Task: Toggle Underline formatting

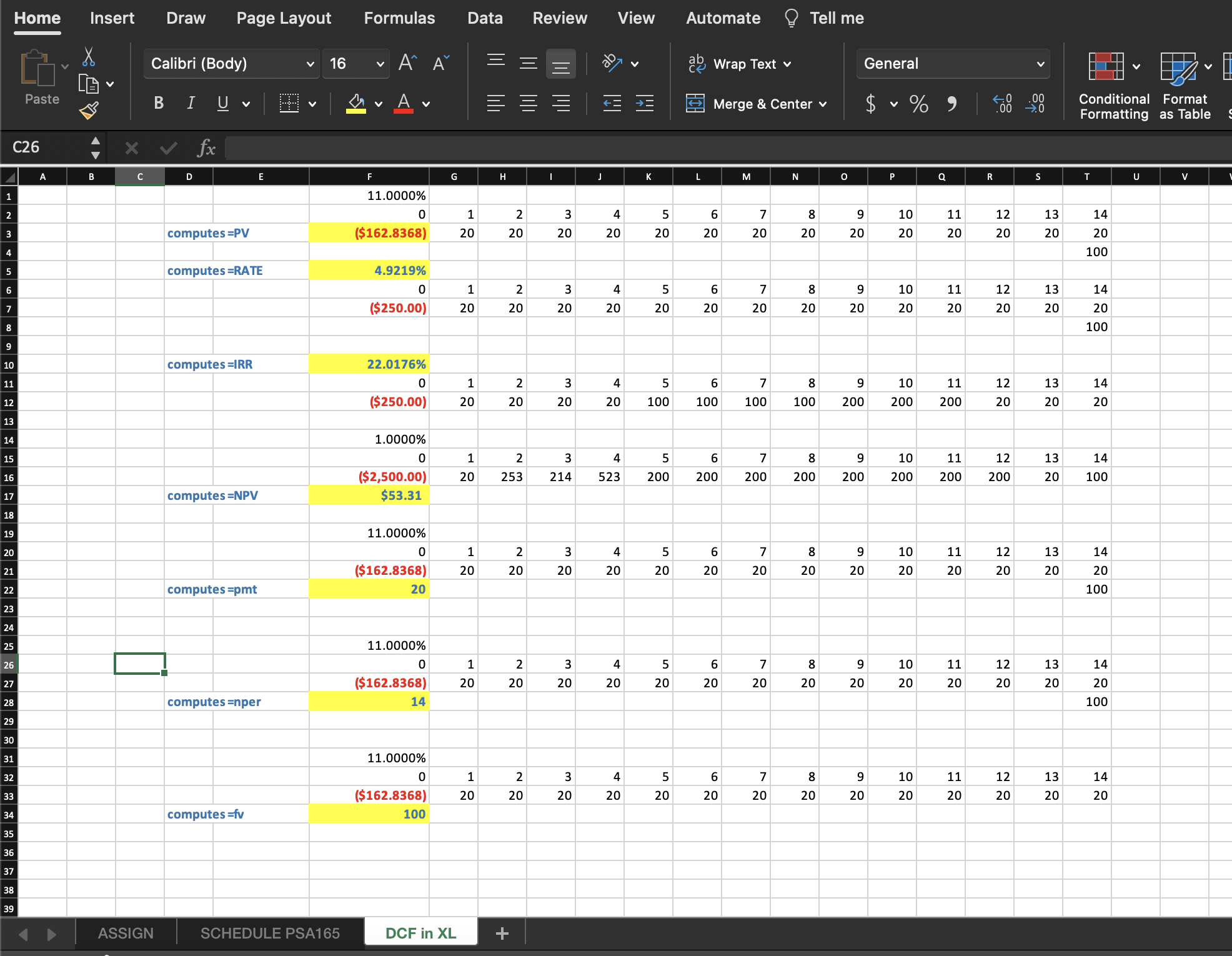Action: 222,104
